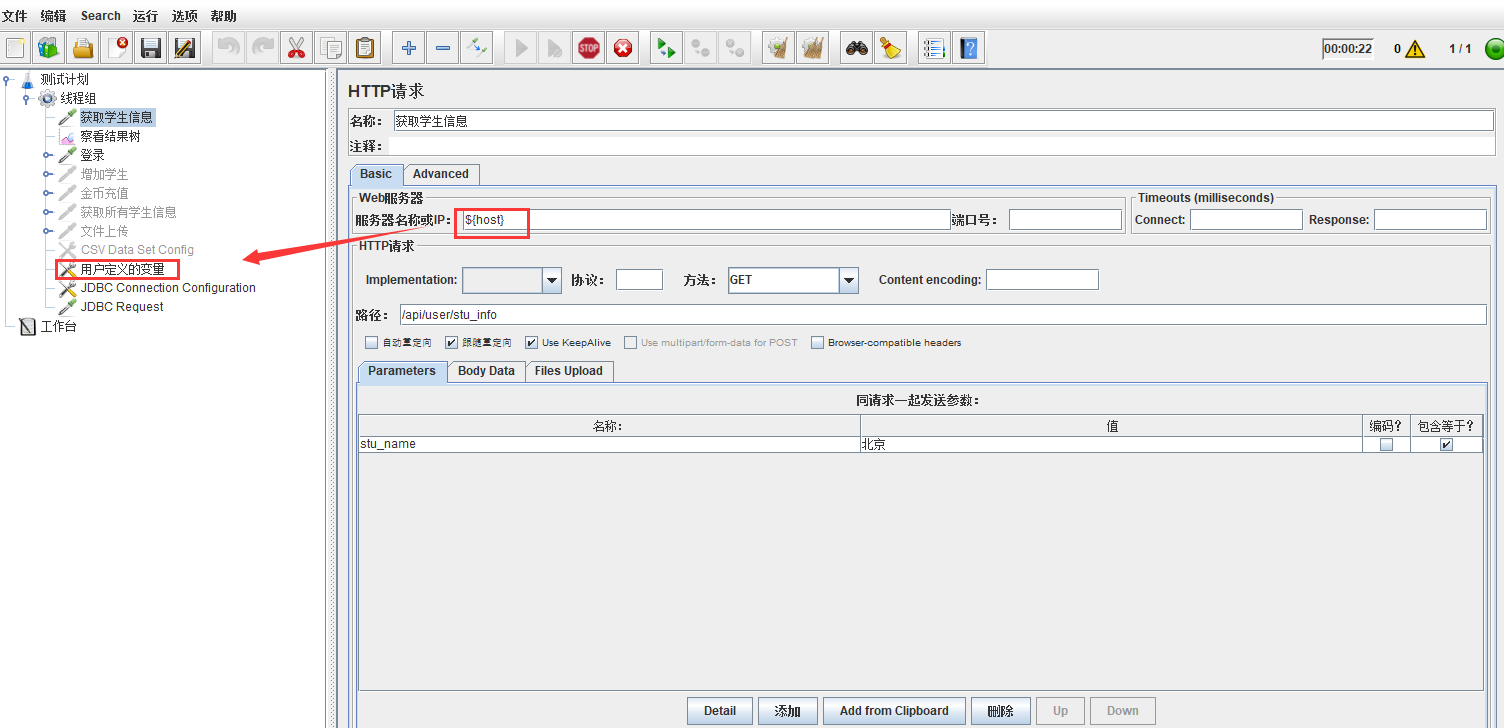This screenshot has height=728, width=1504.
Task: Open the search icon in toolbar
Action: (x=857, y=47)
